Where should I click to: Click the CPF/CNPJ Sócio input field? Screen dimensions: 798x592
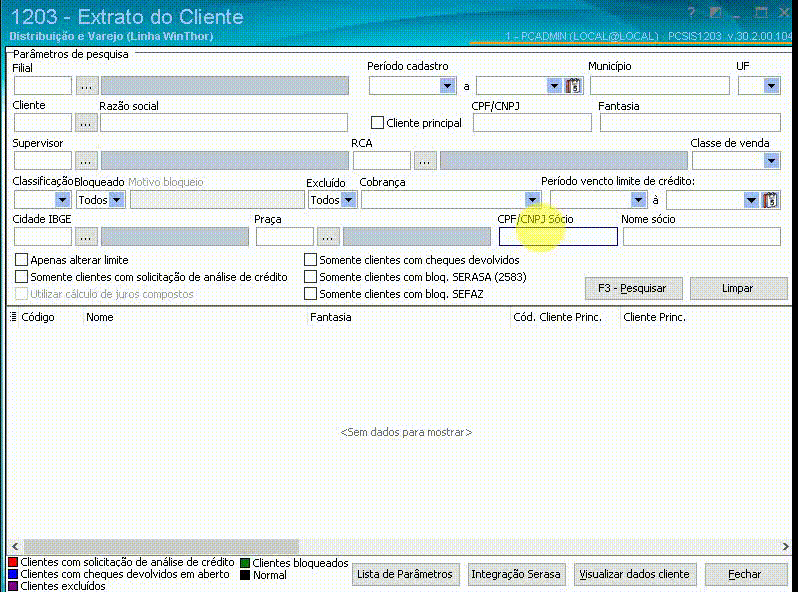coord(558,237)
